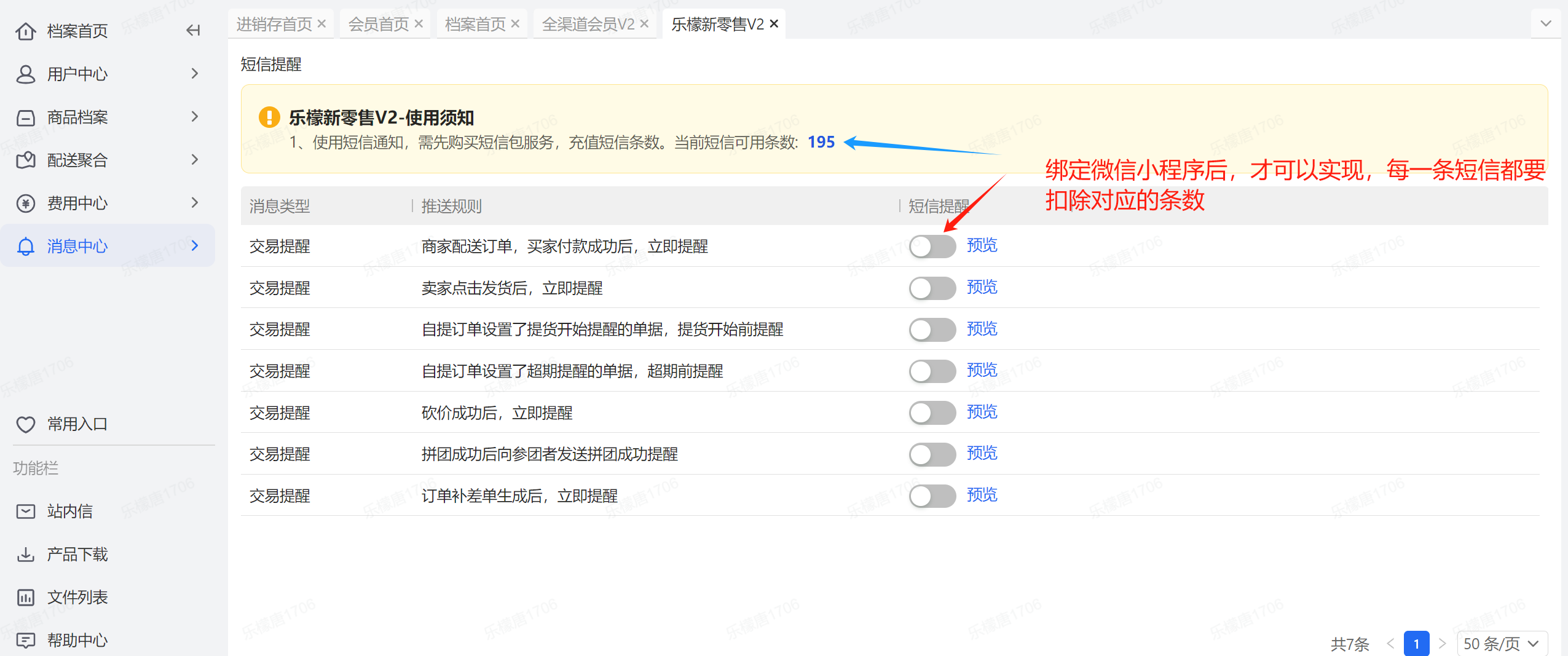Toggle SMS for 超期前提醒 rule
1568x656 pixels.
[932, 371]
